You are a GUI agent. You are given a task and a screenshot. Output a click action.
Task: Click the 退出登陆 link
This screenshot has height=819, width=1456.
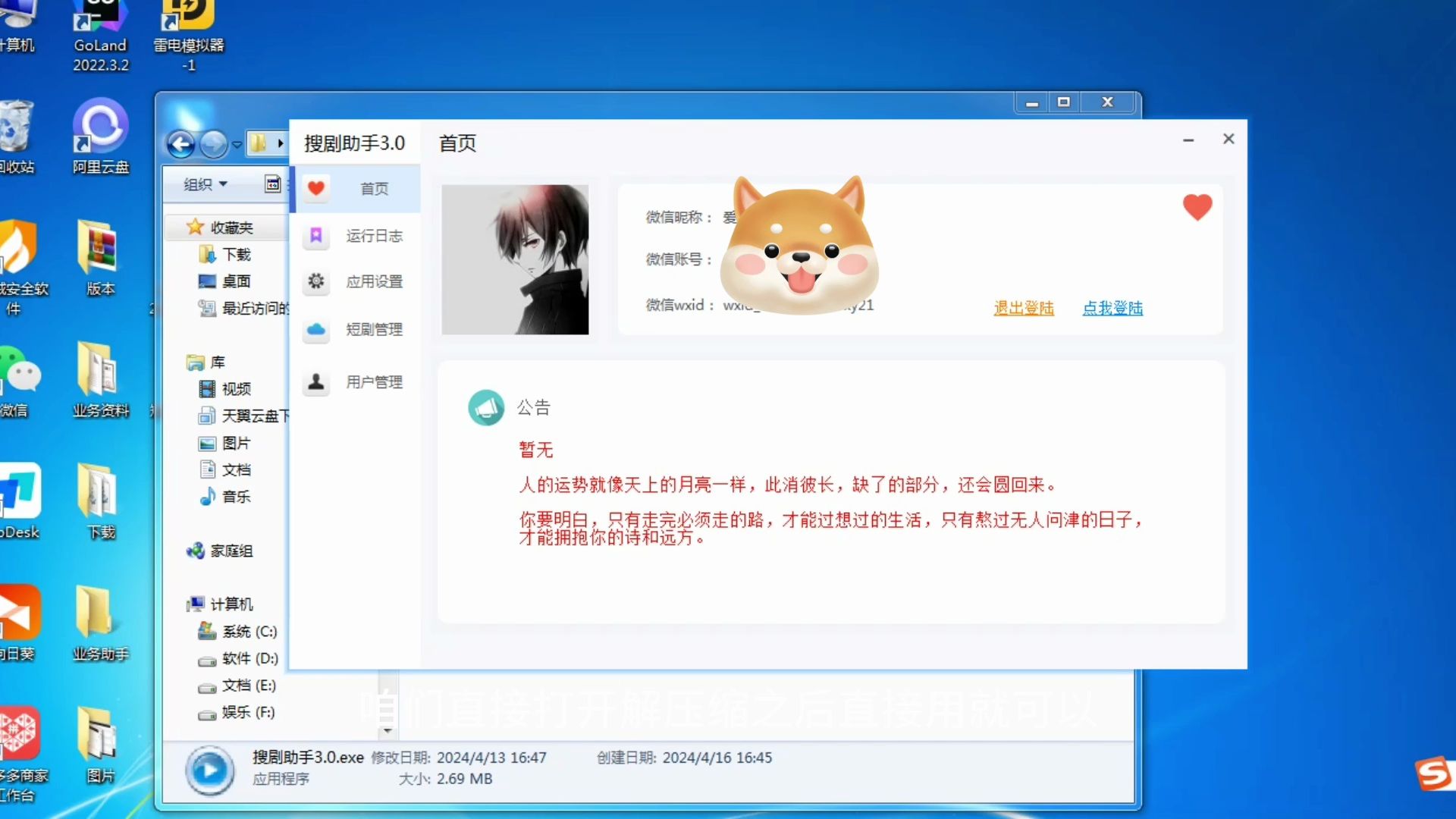1024,308
